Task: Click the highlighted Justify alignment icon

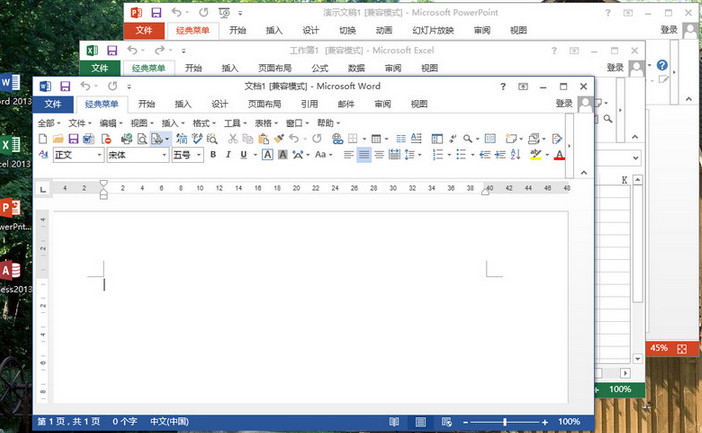Action: pyautogui.click(x=364, y=155)
